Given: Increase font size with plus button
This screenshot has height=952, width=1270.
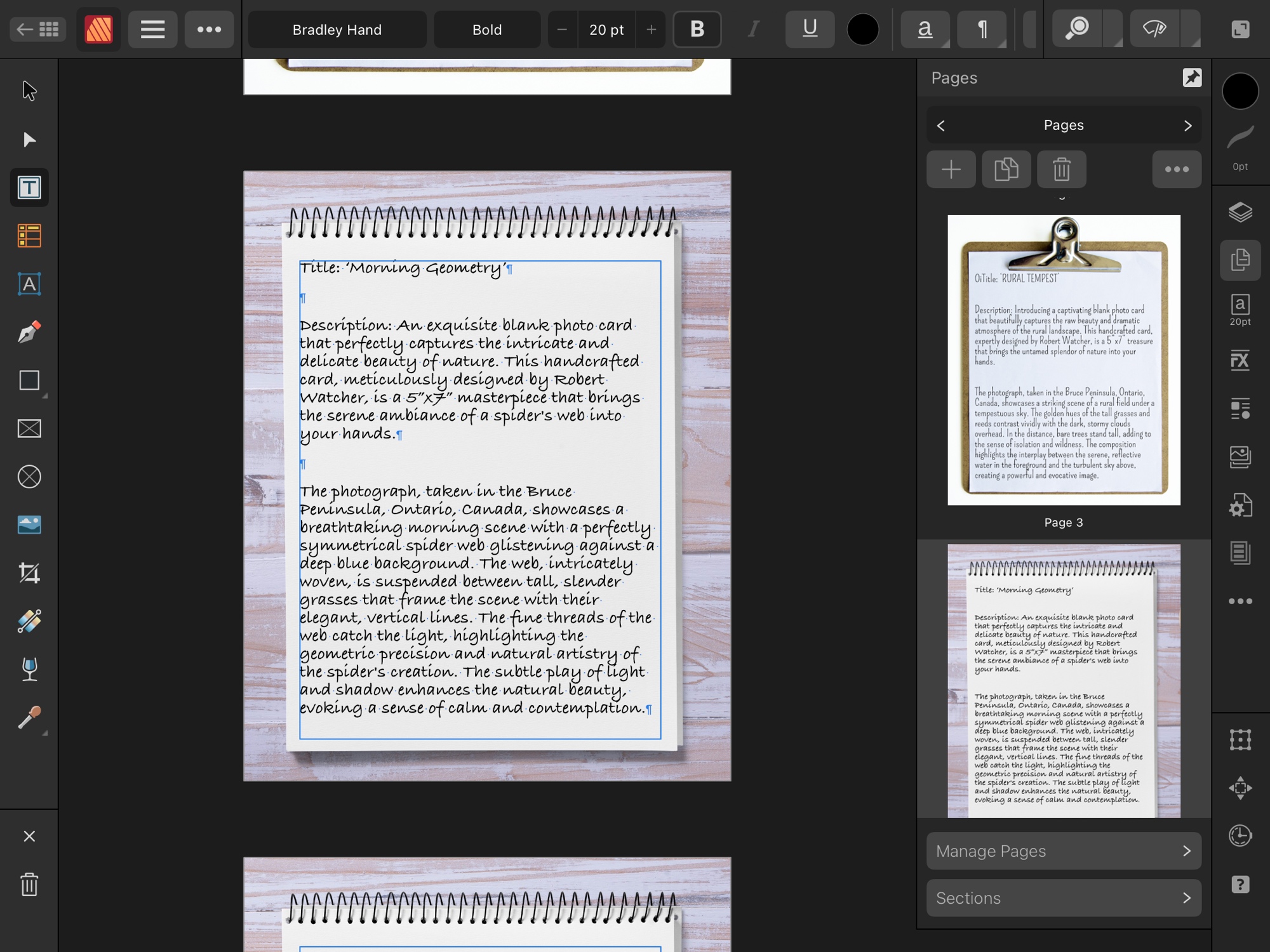Looking at the screenshot, I should [651, 29].
